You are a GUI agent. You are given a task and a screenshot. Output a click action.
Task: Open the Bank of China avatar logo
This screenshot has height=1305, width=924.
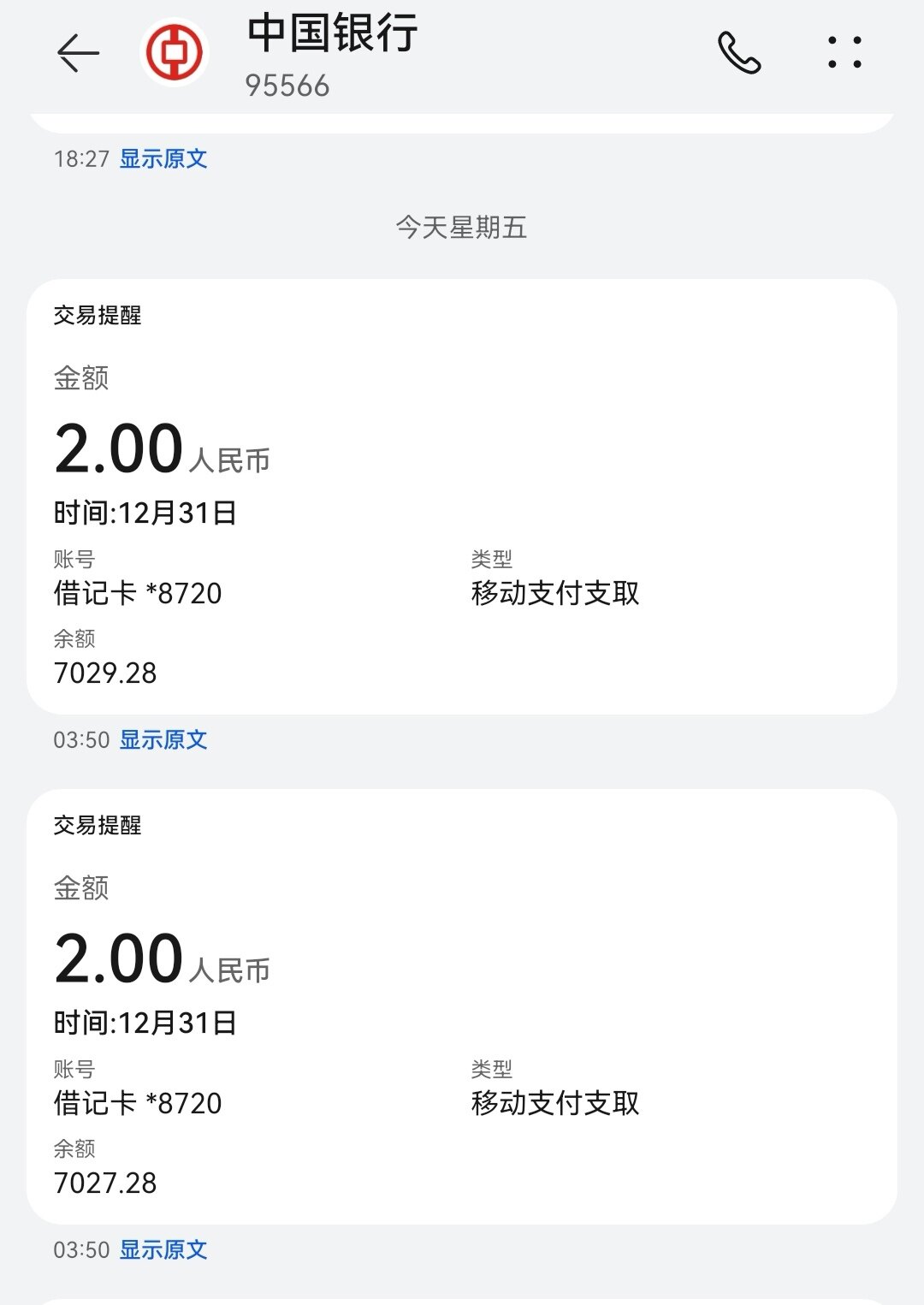[175, 52]
